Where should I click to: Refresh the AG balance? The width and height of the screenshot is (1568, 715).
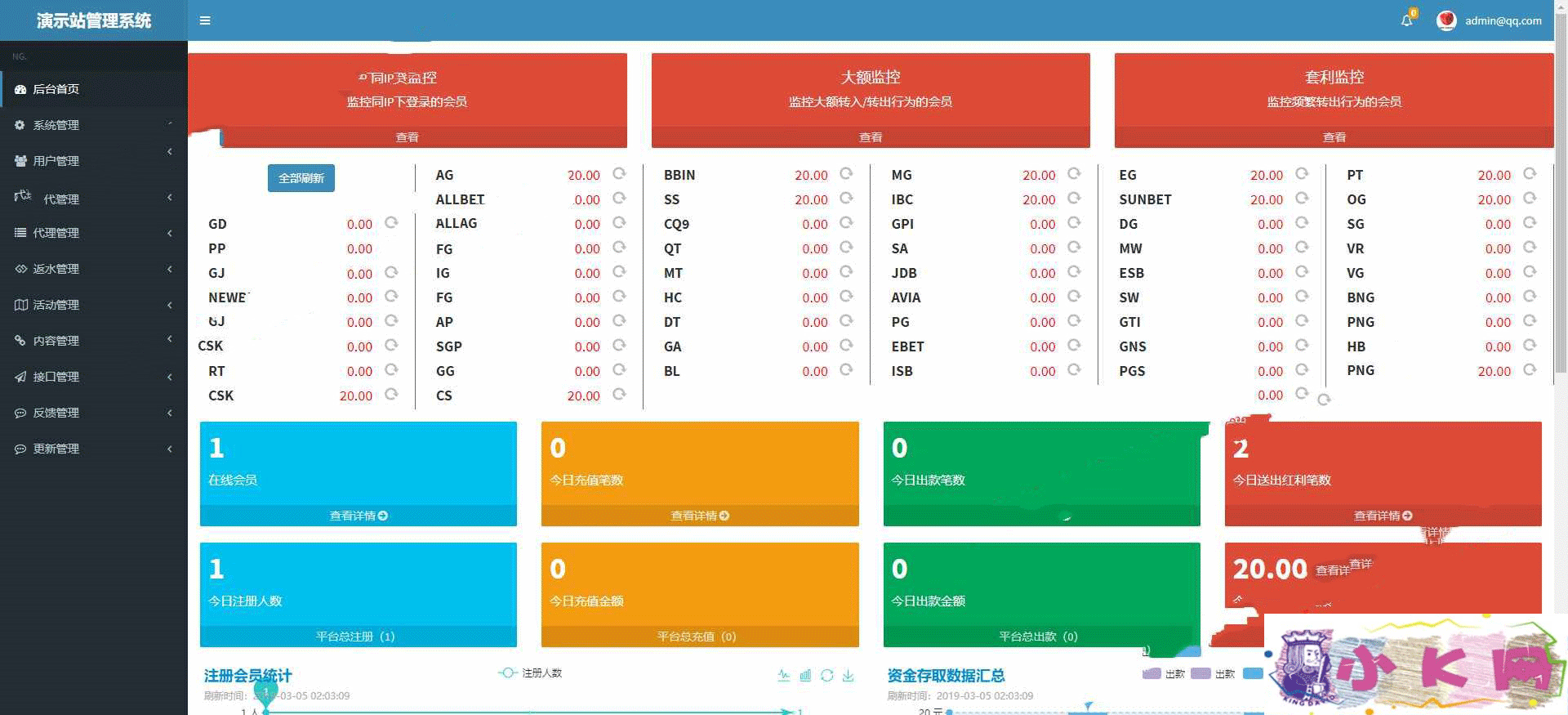[x=619, y=174]
